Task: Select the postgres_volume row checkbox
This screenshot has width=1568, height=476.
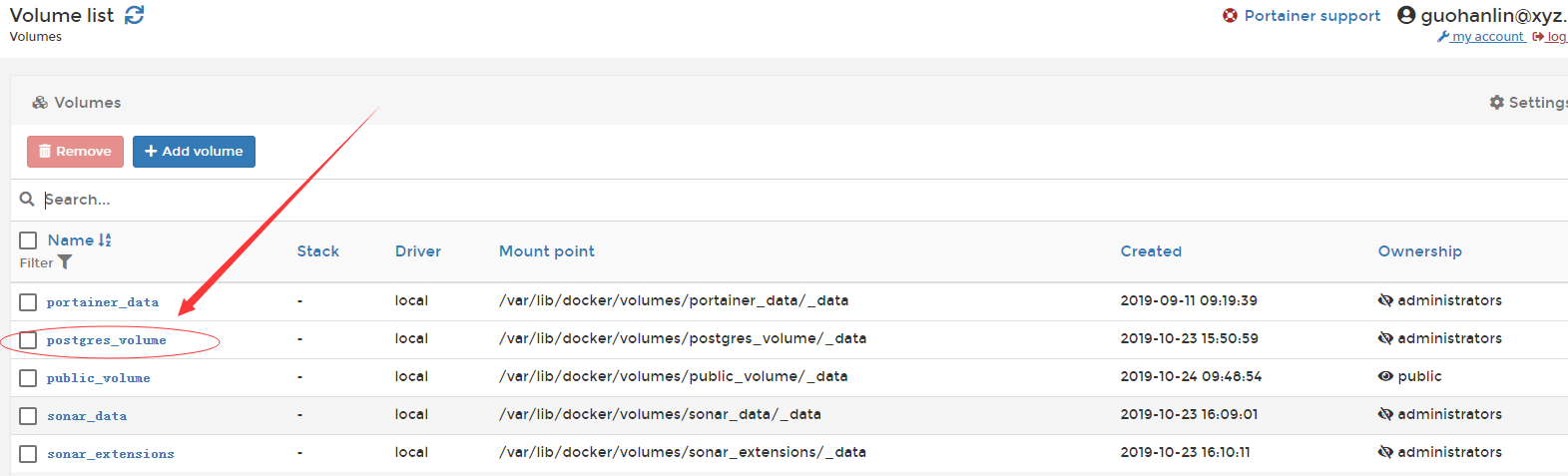Action: coord(28,340)
